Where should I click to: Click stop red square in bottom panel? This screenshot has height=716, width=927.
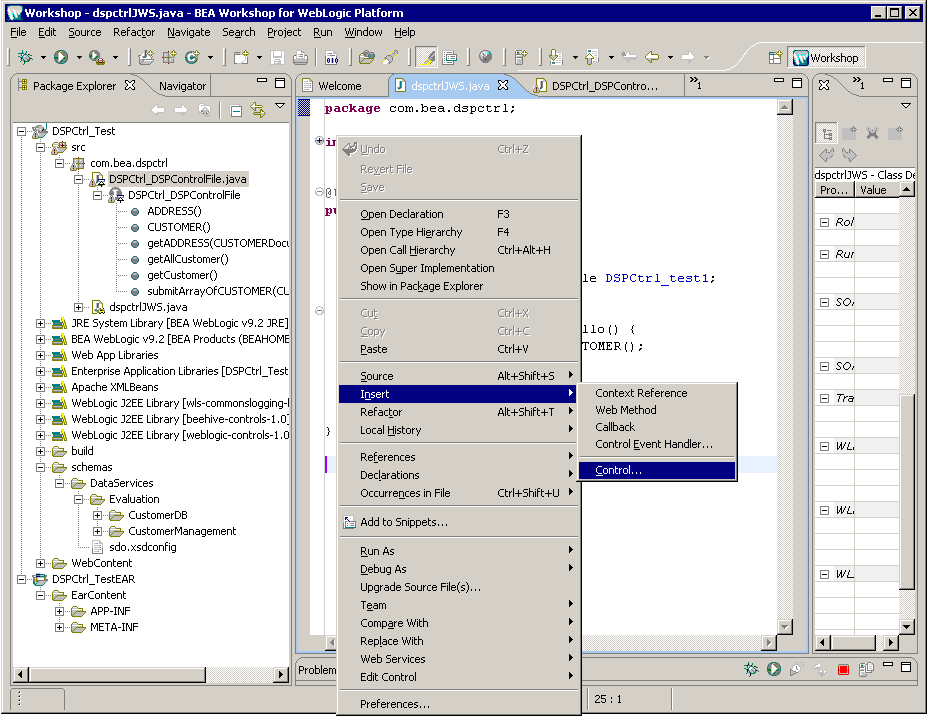coord(844,670)
